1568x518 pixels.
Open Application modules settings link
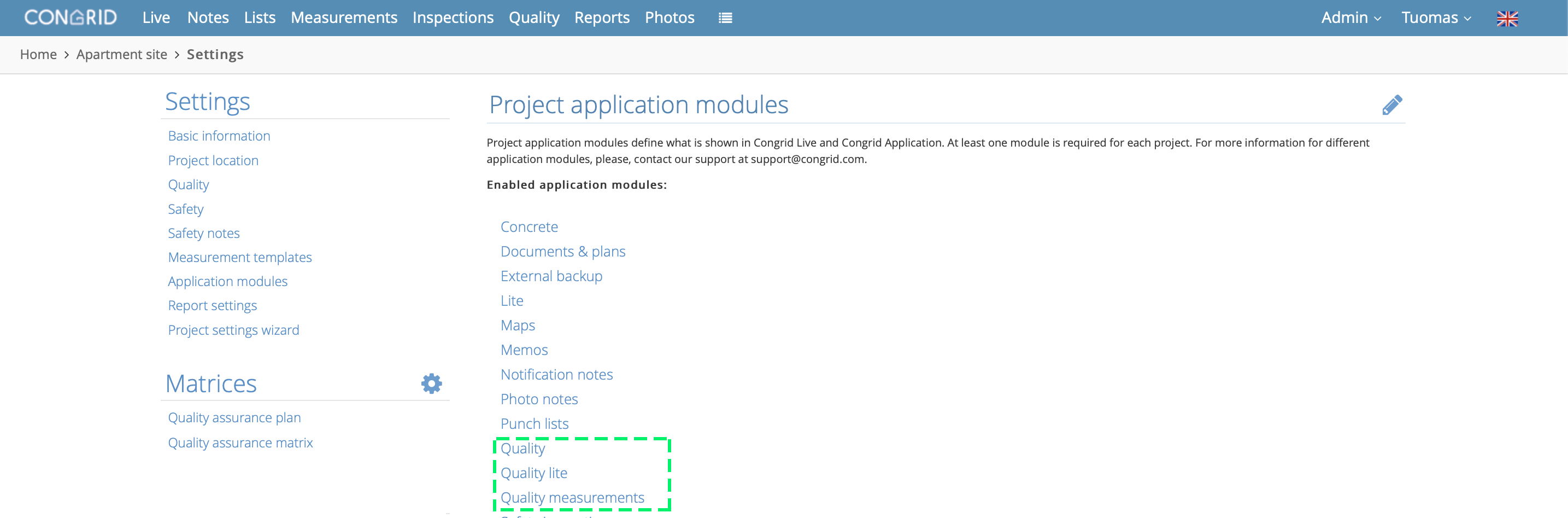pos(228,281)
